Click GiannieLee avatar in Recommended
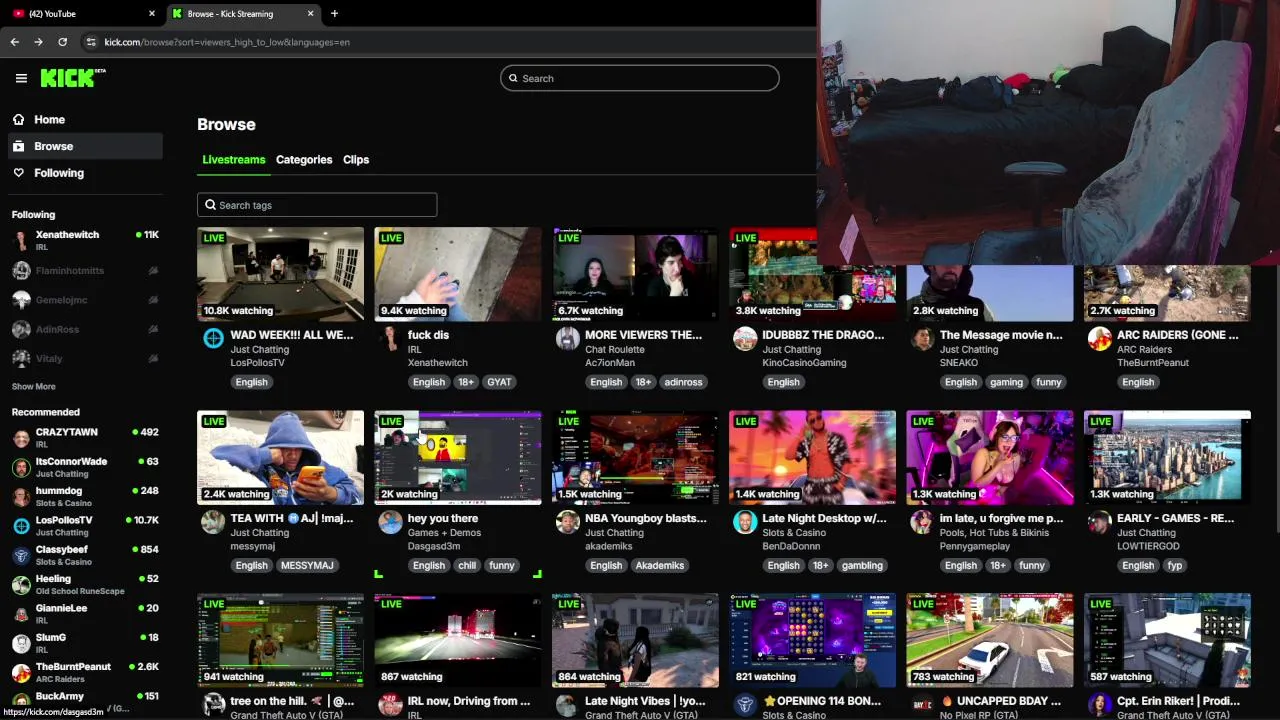 point(21,614)
